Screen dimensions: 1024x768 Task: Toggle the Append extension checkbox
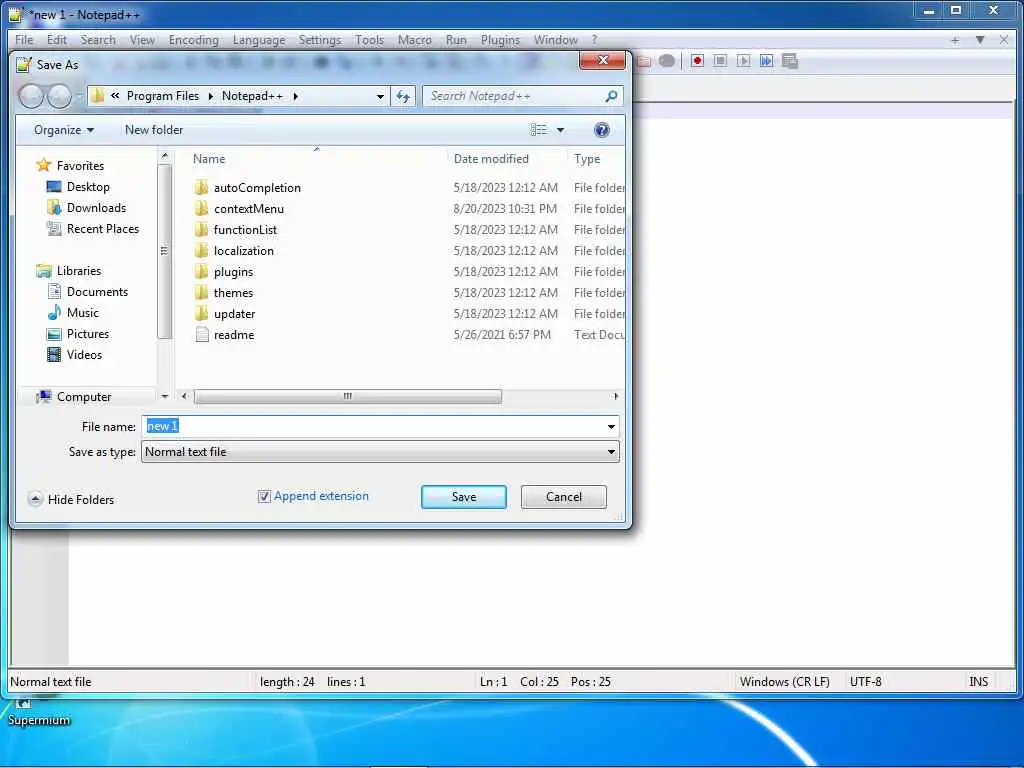(x=264, y=496)
